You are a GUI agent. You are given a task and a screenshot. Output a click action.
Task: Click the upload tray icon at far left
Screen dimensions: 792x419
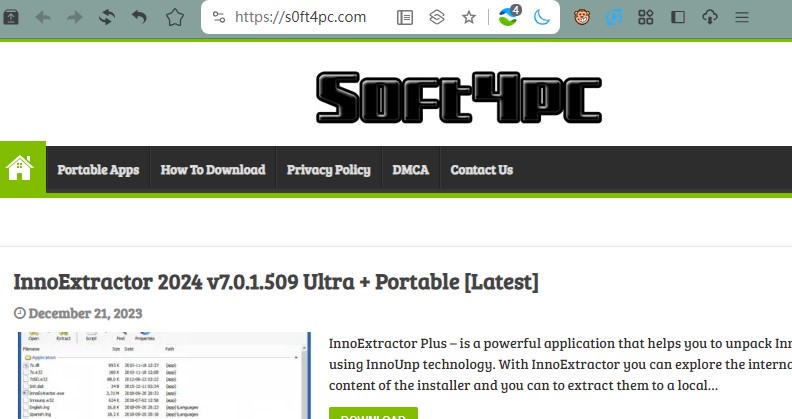coord(11,18)
